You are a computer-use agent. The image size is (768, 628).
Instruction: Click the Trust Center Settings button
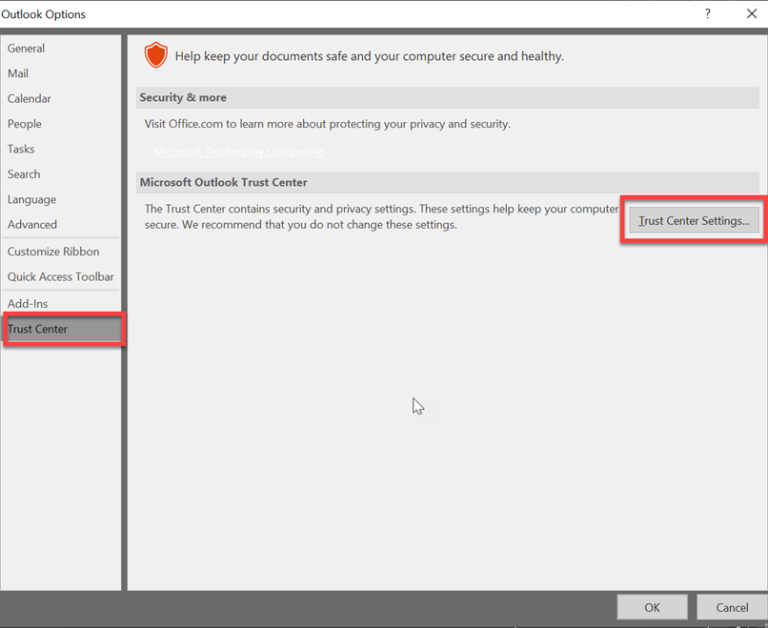(694, 221)
